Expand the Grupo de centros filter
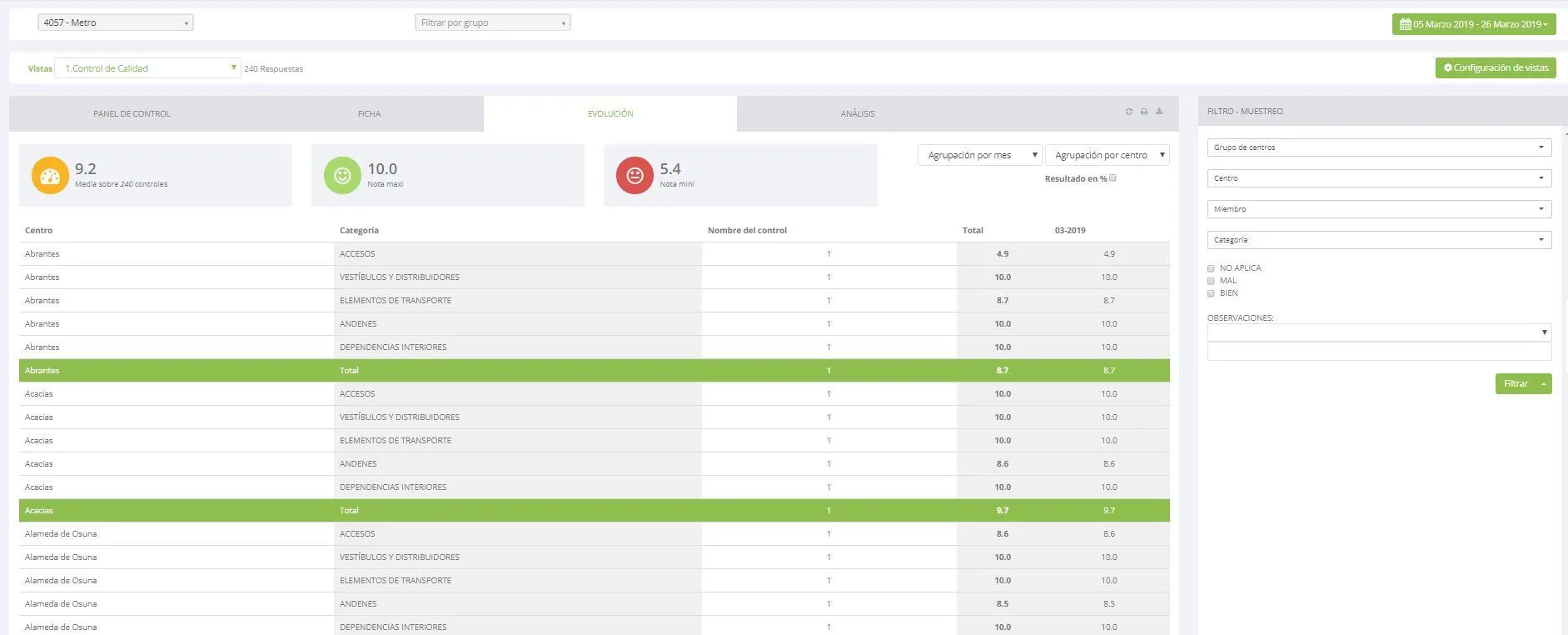 point(1379,147)
